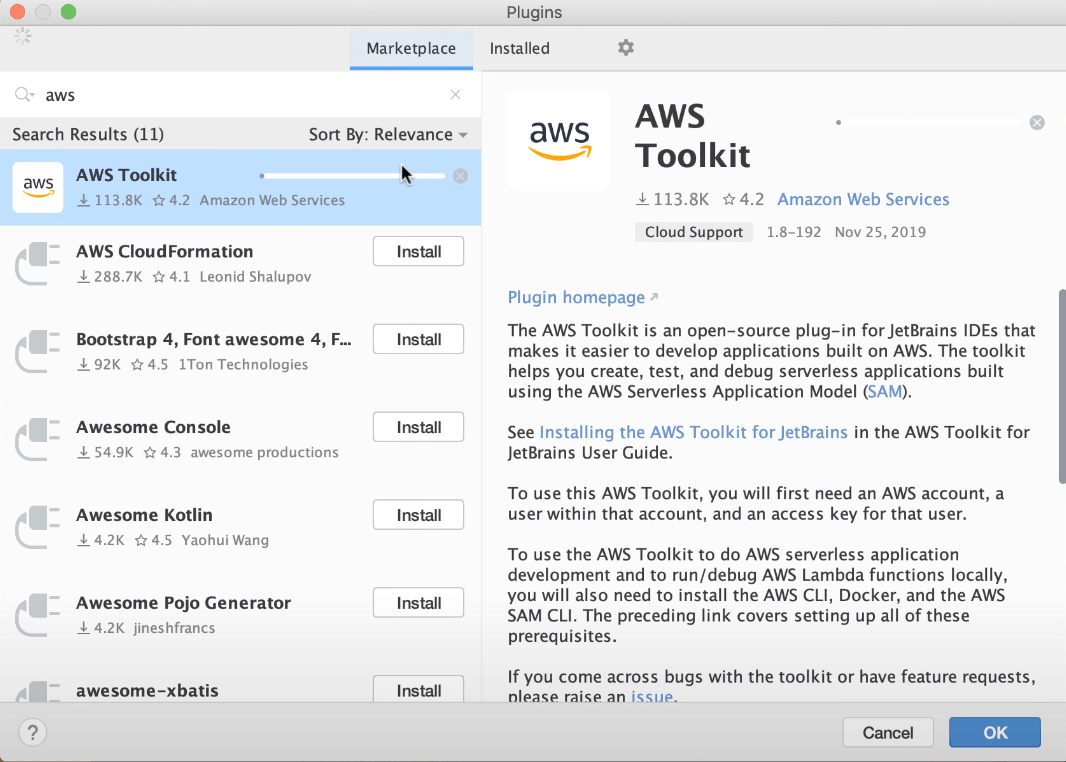Click the AWS Toolkit icon in results list
1066x762 pixels.
point(37,187)
